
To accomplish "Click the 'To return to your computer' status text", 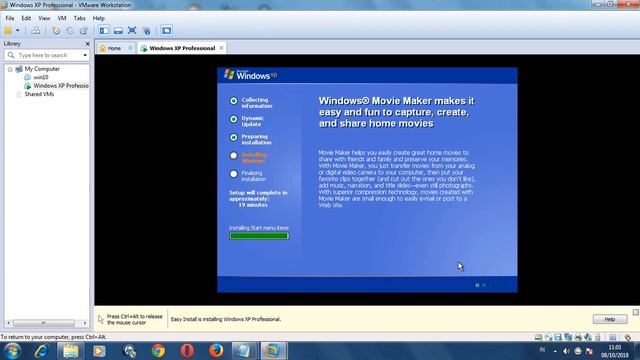I will tap(53, 337).
